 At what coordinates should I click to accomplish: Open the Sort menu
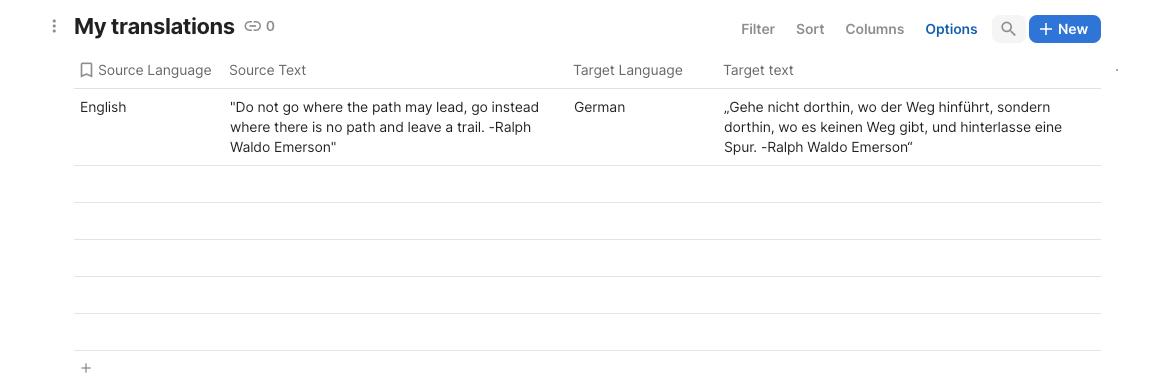(810, 29)
